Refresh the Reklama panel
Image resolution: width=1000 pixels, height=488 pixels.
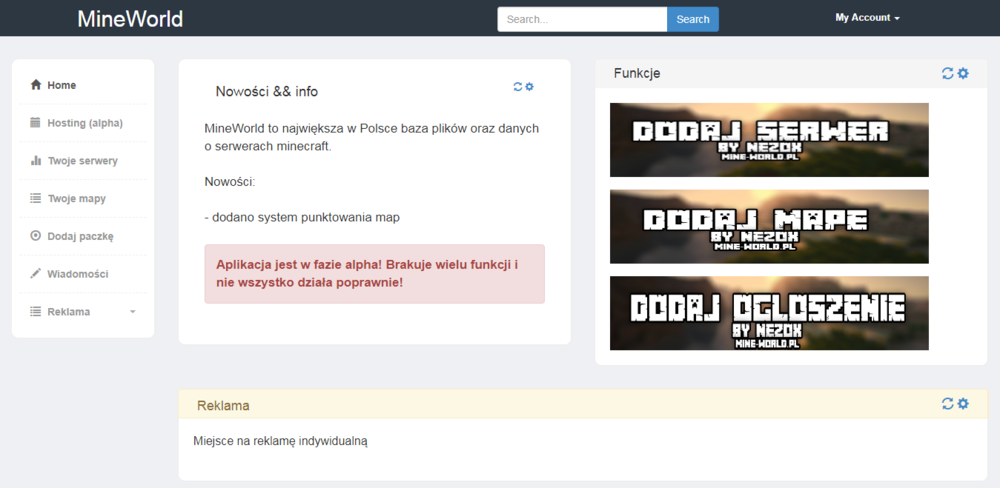tap(948, 403)
